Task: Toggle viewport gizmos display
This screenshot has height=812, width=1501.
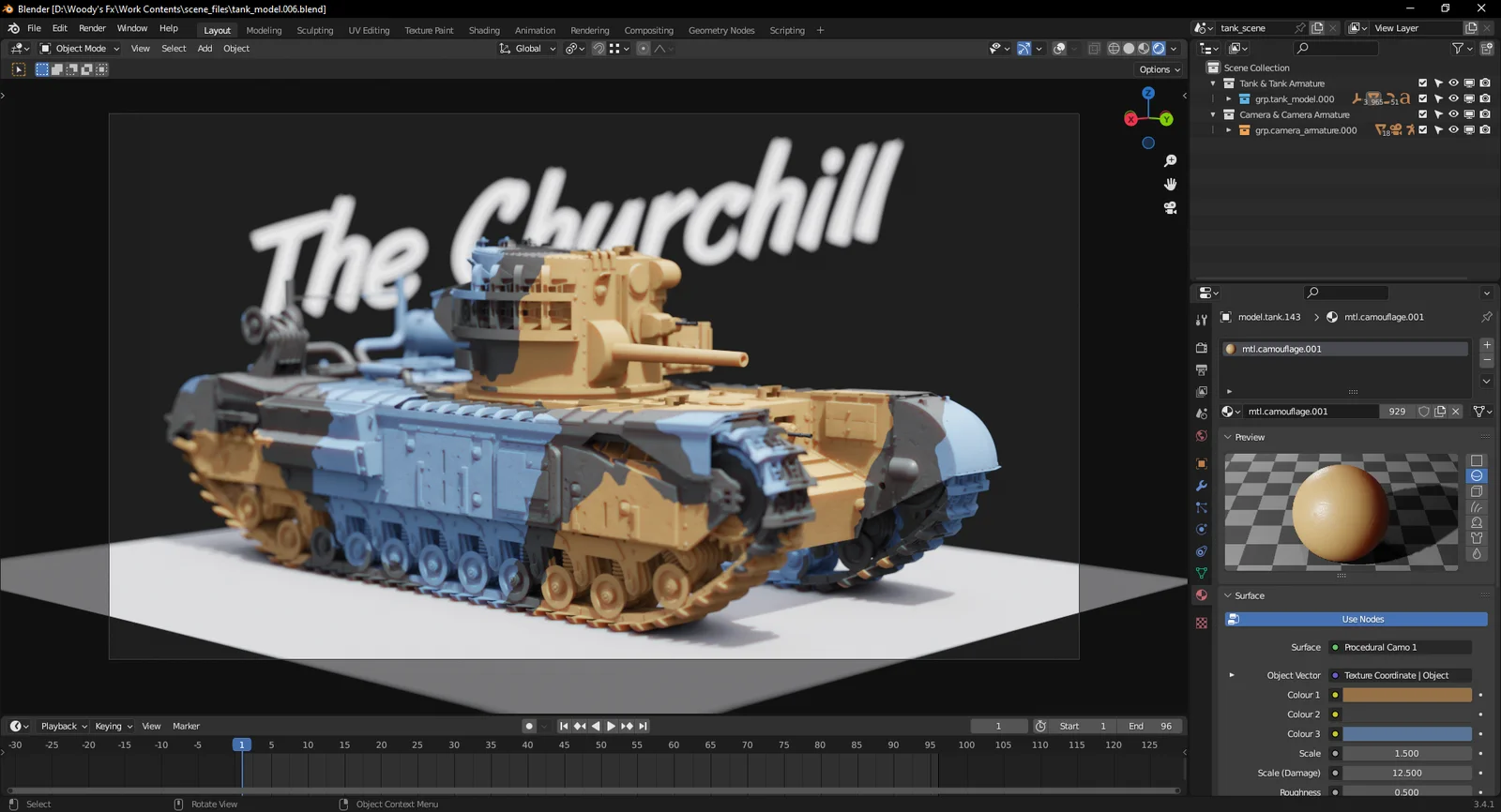Action: pyautogui.click(x=1024, y=49)
